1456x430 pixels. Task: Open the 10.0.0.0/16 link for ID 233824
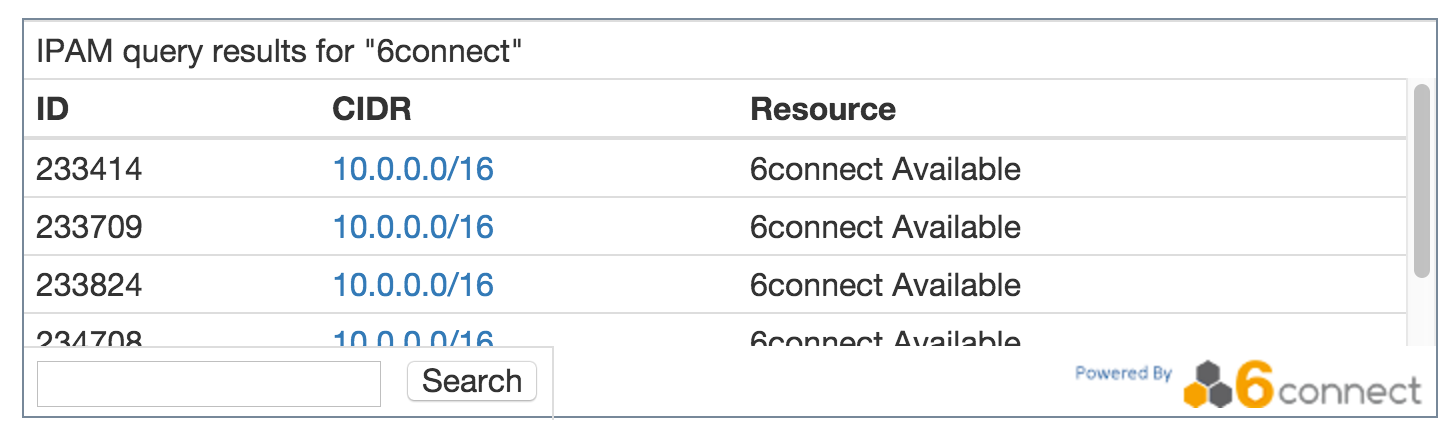pyautogui.click(x=413, y=285)
